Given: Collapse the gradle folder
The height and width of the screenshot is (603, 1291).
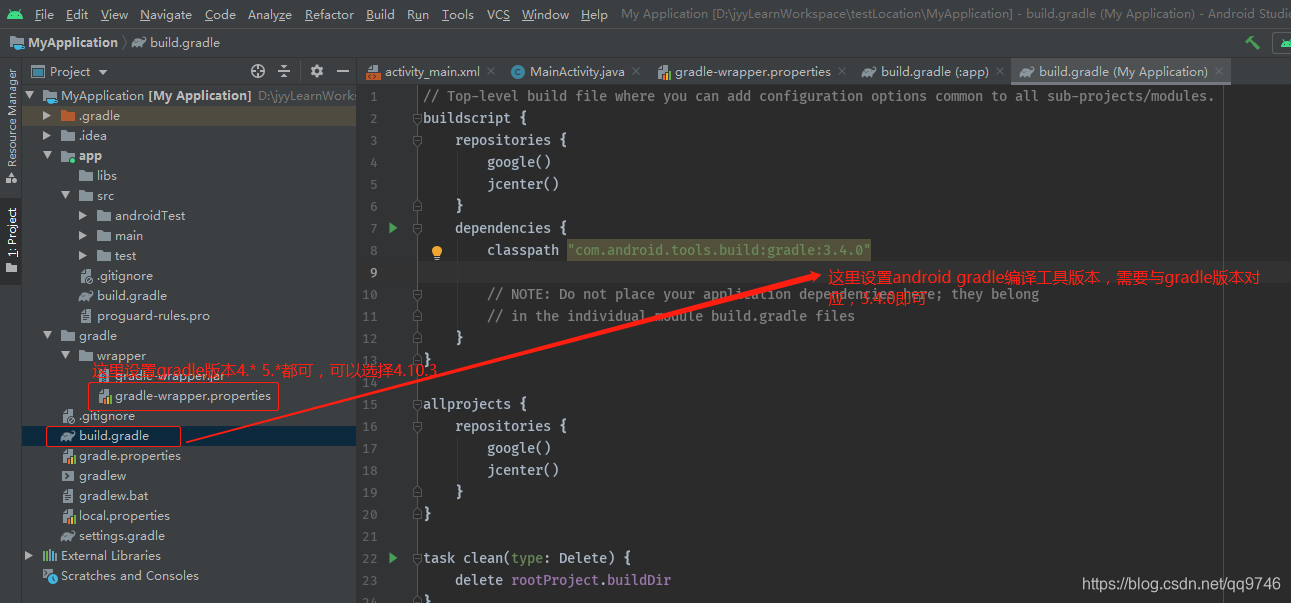Looking at the screenshot, I should click(x=47, y=336).
